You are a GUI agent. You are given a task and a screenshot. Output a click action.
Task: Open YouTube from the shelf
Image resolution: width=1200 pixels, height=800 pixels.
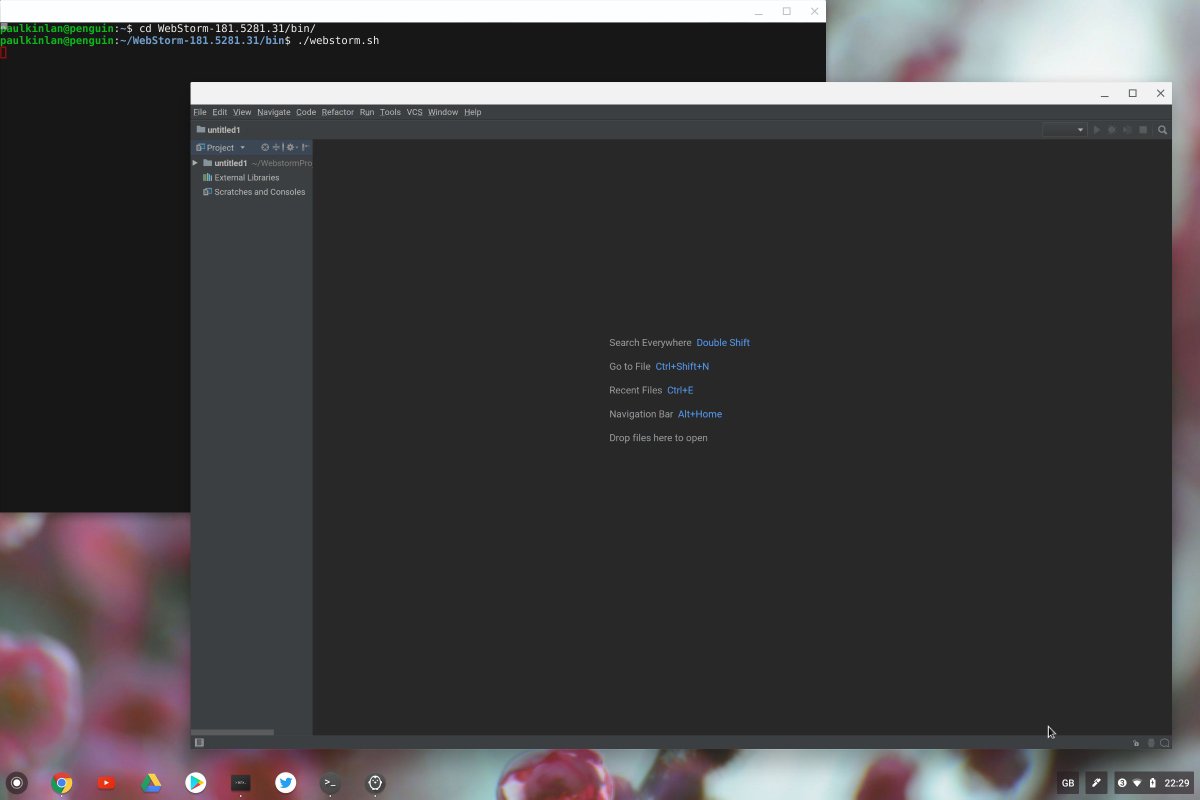107,783
